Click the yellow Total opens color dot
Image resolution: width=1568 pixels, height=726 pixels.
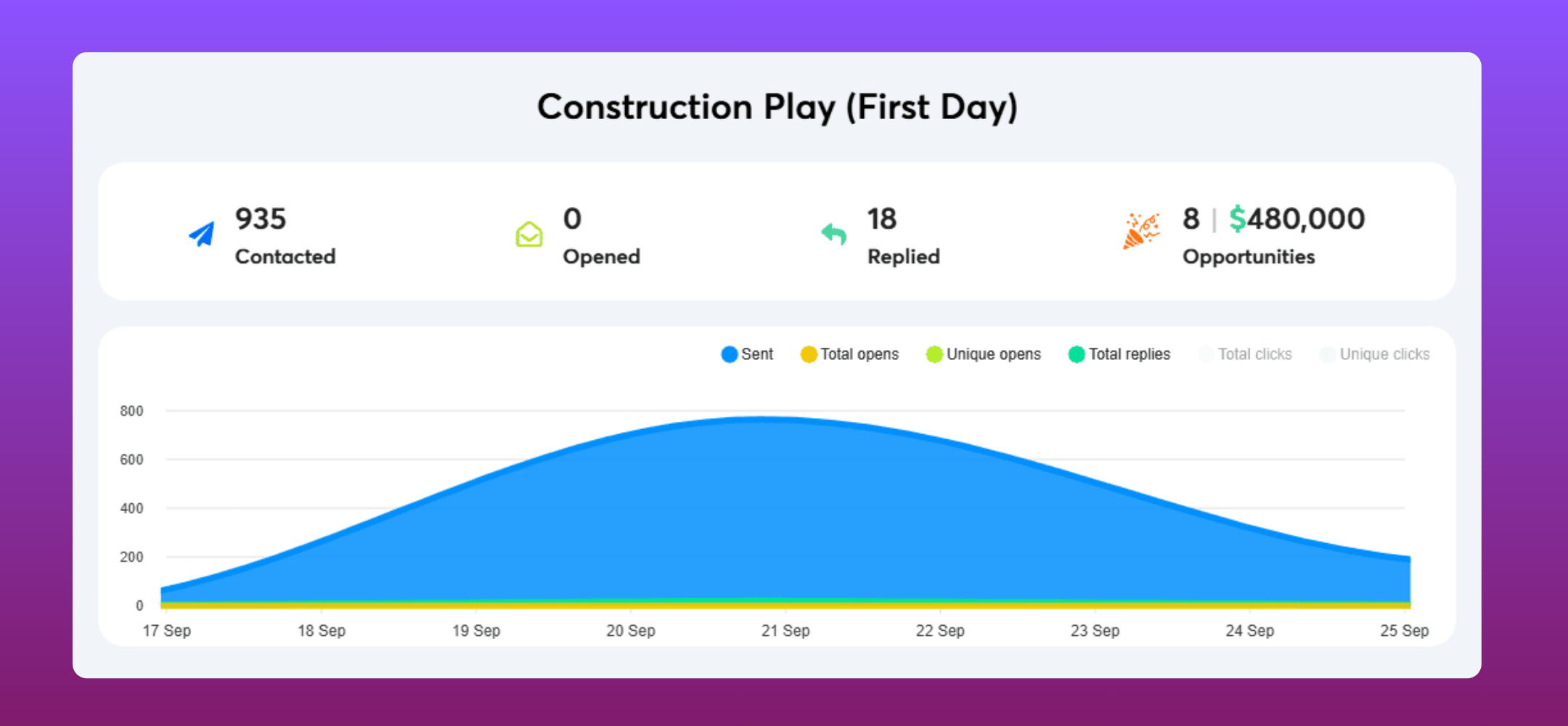808,354
